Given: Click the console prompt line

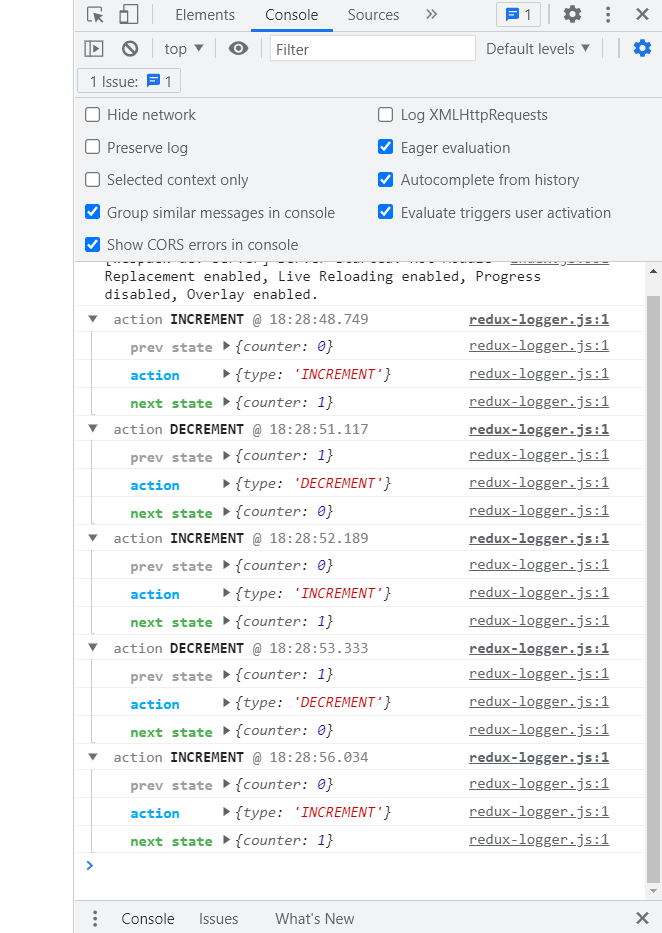Looking at the screenshot, I should [360, 866].
